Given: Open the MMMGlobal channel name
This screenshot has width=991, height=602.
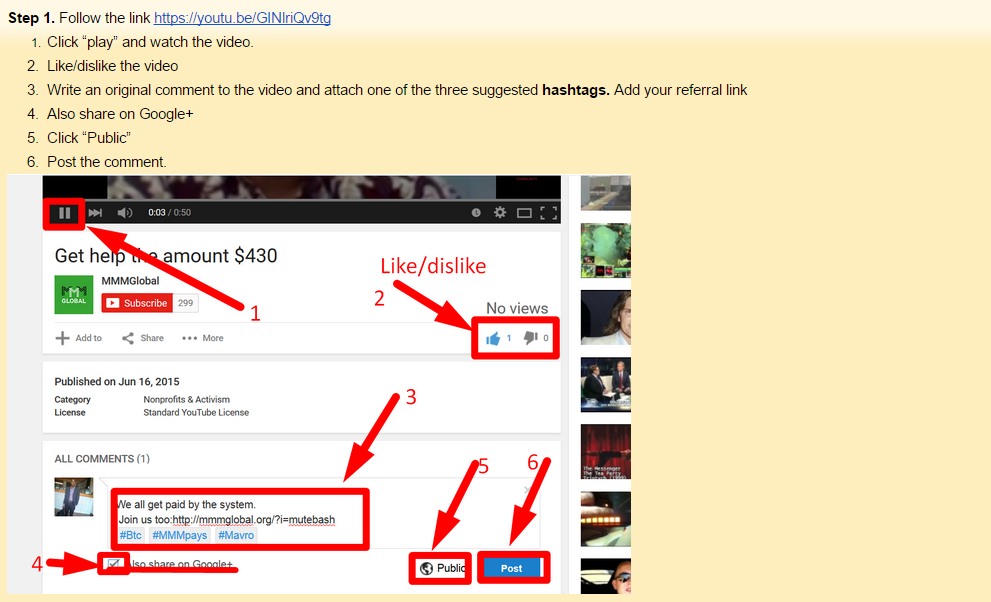Looking at the screenshot, I should (130, 280).
